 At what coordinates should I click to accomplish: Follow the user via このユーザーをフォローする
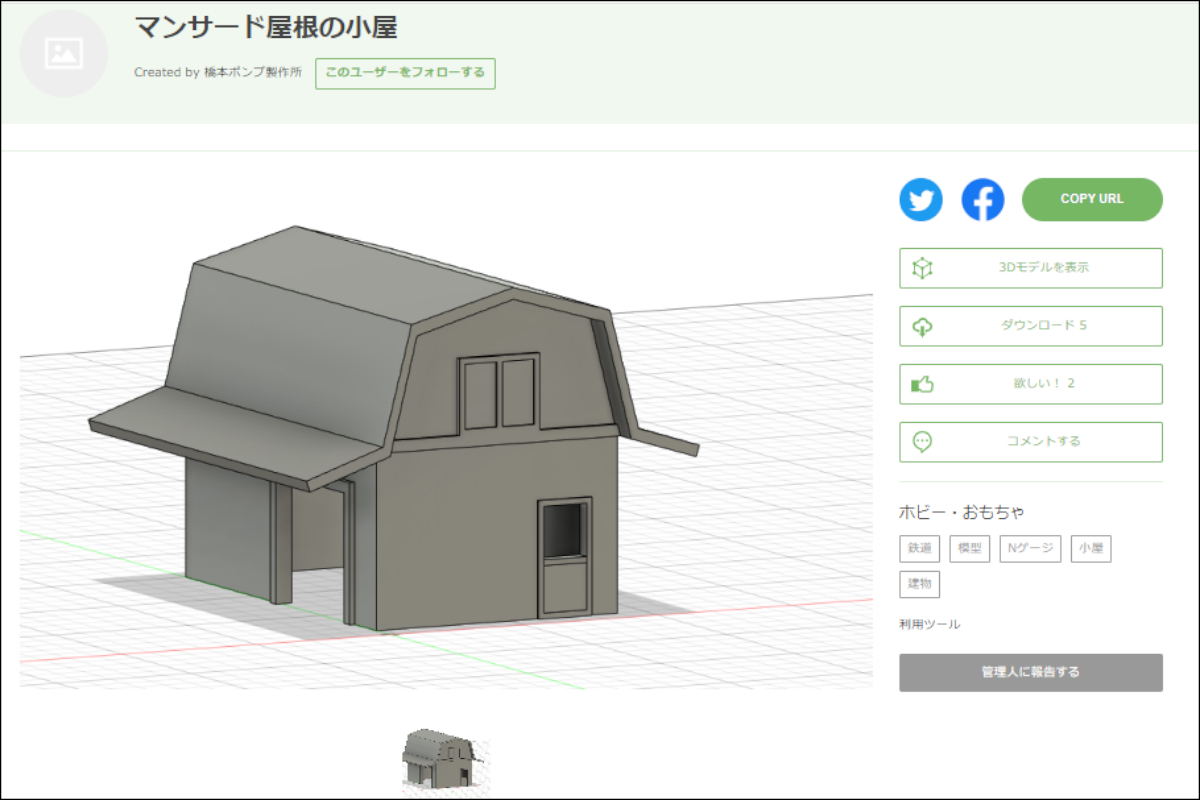[405, 73]
